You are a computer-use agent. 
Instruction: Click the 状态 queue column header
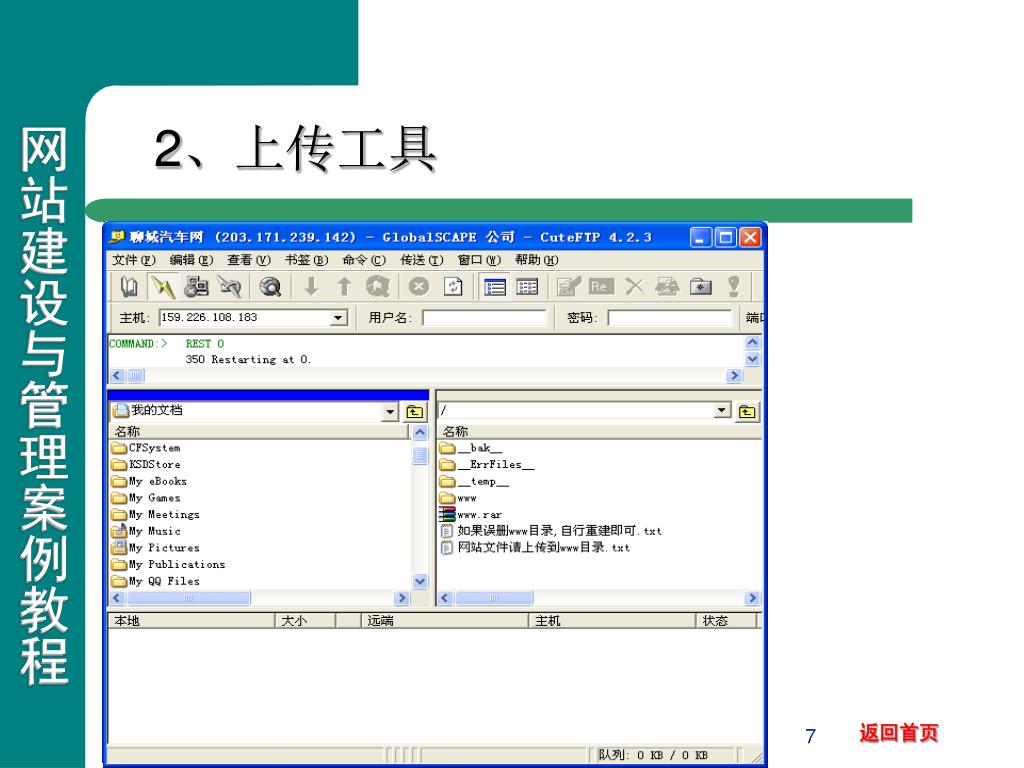(726, 620)
